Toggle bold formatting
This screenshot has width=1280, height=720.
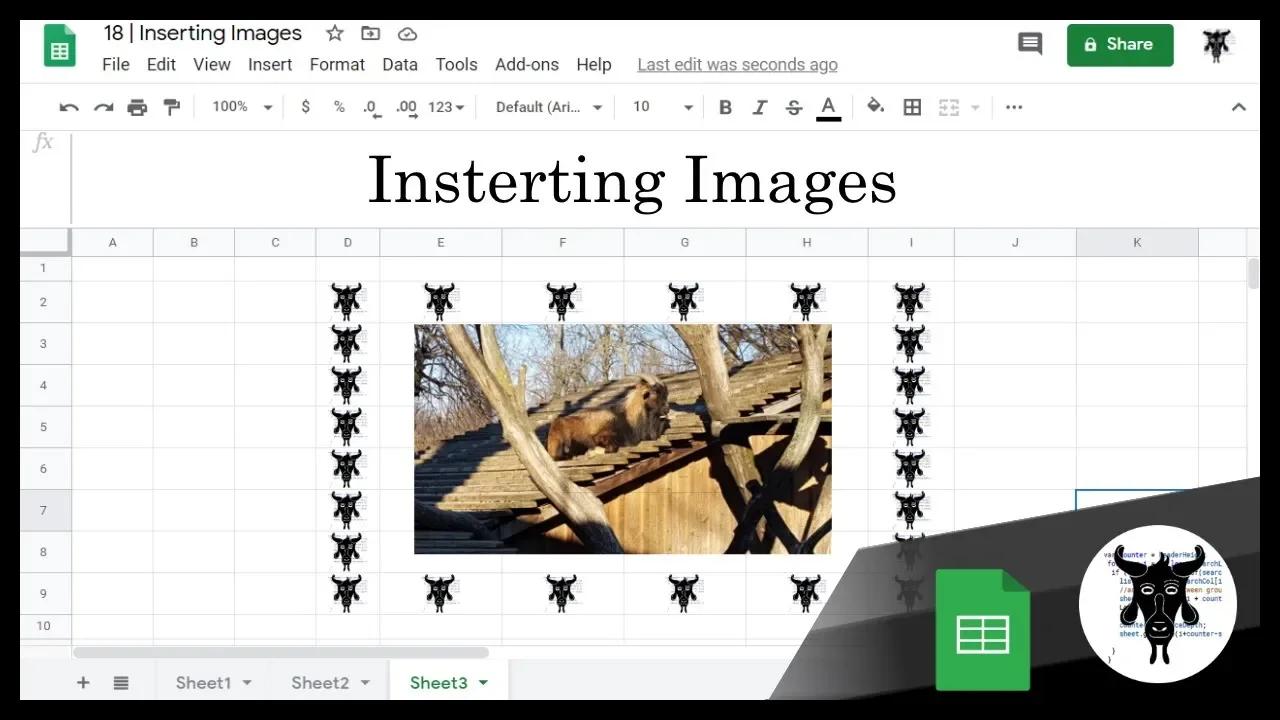pyautogui.click(x=725, y=106)
